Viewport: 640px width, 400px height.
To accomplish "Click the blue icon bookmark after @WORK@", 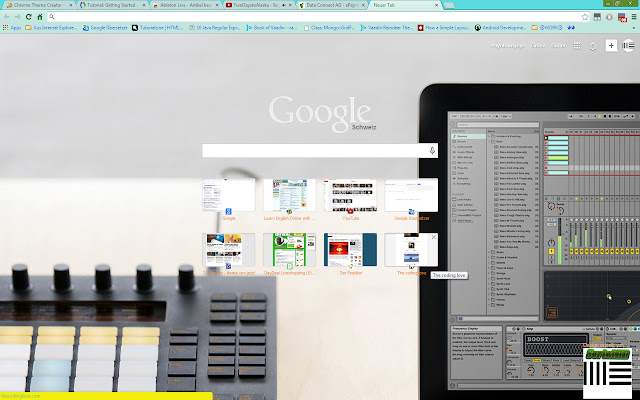I will (x=571, y=28).
